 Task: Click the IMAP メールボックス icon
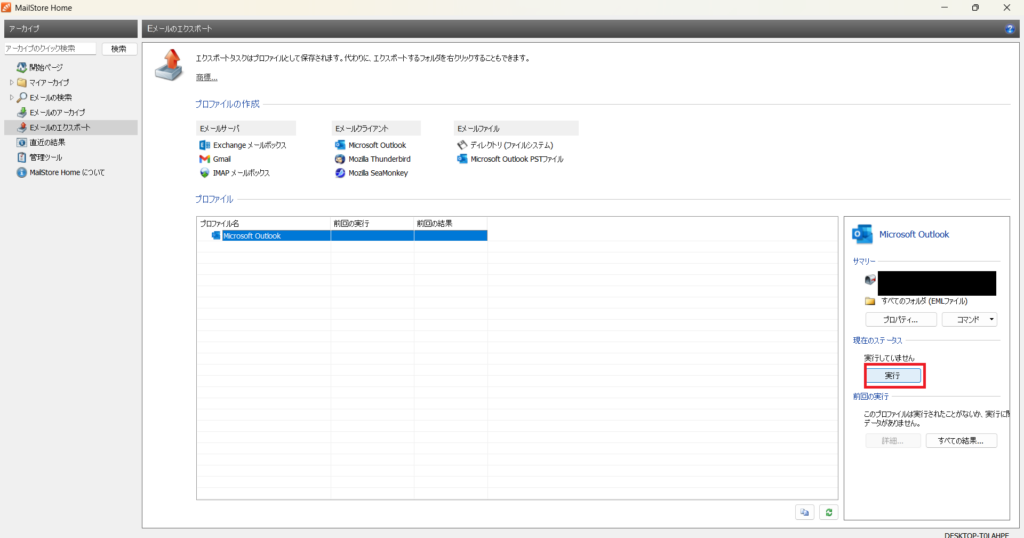click(204, 173)
